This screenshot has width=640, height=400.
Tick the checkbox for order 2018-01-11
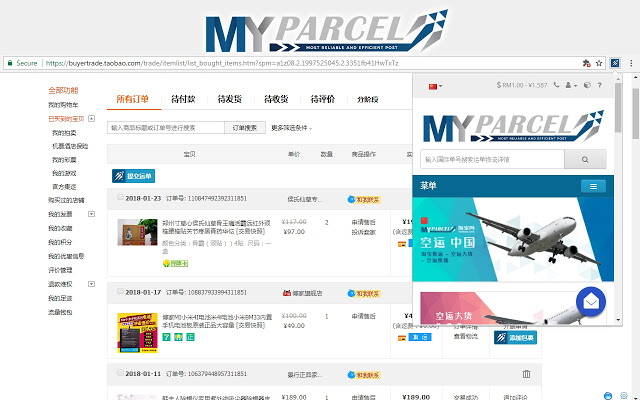[x=120, y=373]
